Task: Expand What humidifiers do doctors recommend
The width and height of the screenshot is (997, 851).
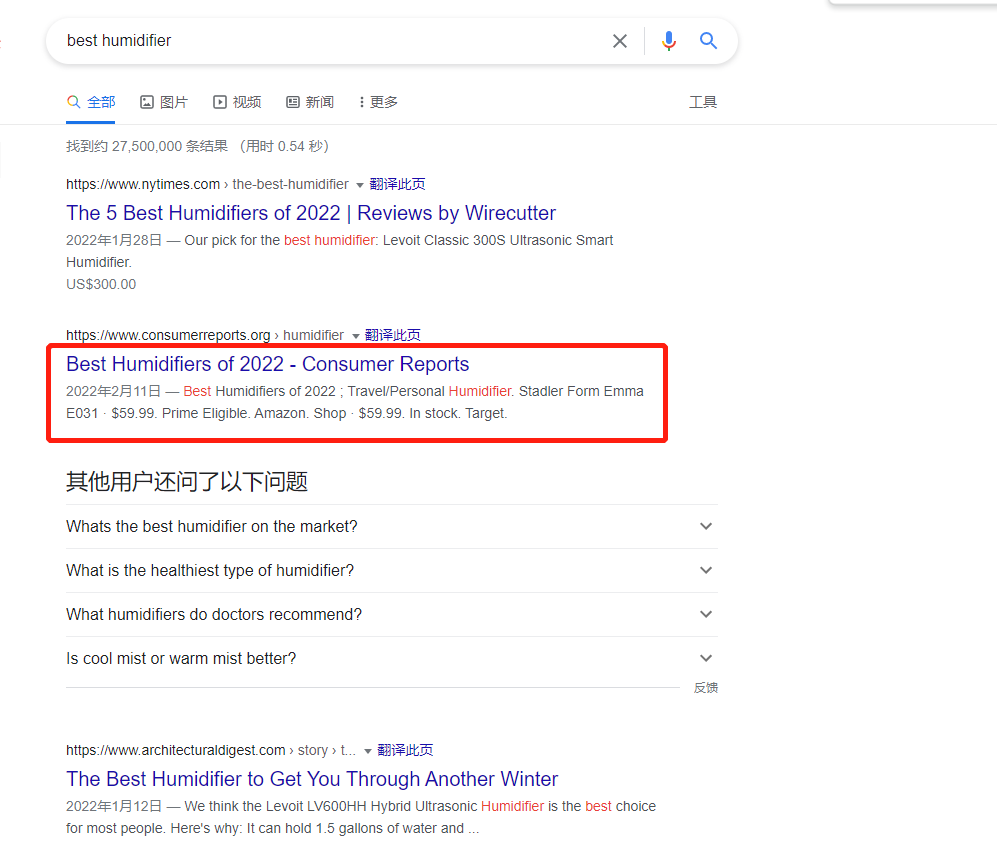Action: click(392, 614)
